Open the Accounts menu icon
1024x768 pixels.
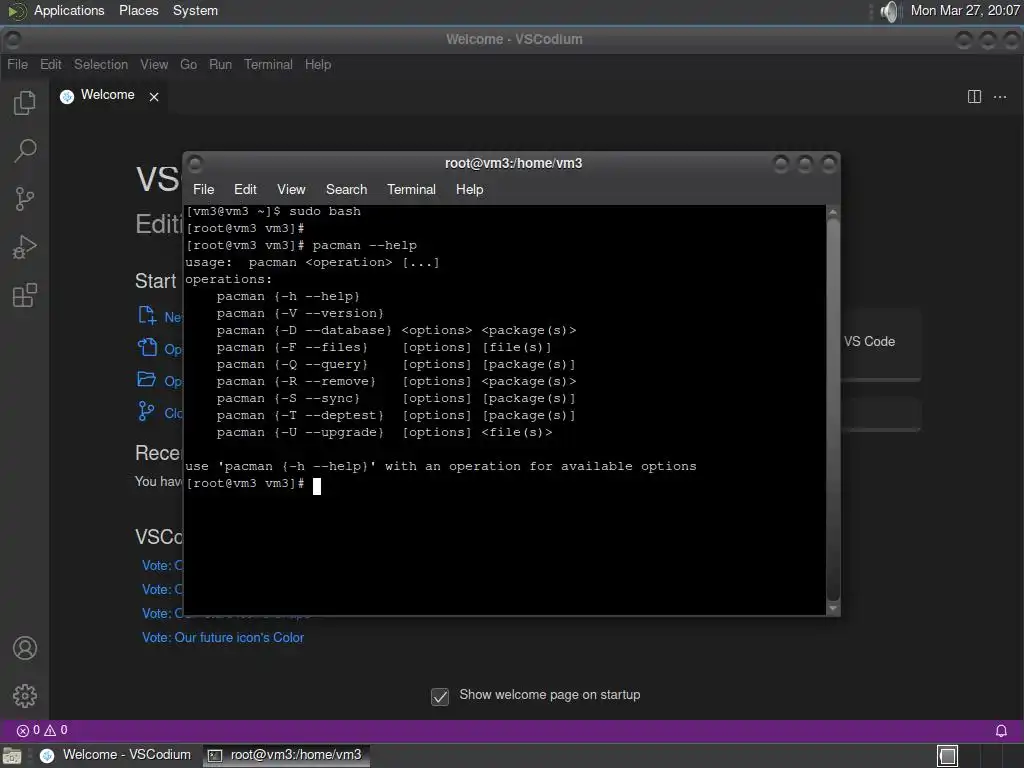click(25, 648)
